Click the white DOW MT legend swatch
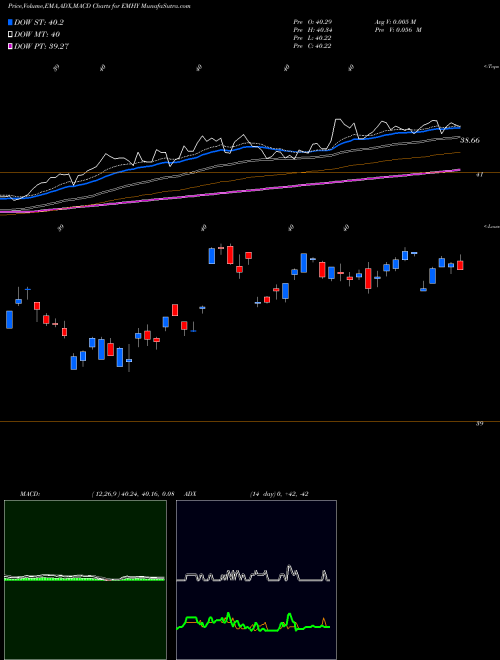Image resolution: width=500 pixels, height=660 pixels. (10, 35)
